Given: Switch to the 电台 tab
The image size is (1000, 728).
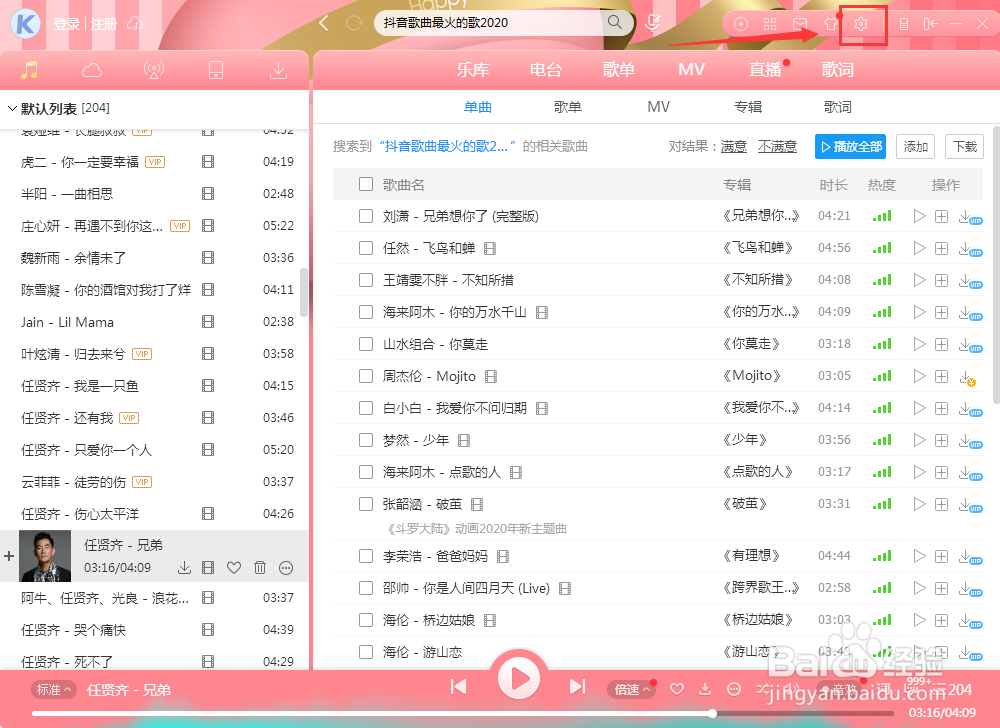Looking at the screenshot, I should pyautogui.click(x=545, y=69).
